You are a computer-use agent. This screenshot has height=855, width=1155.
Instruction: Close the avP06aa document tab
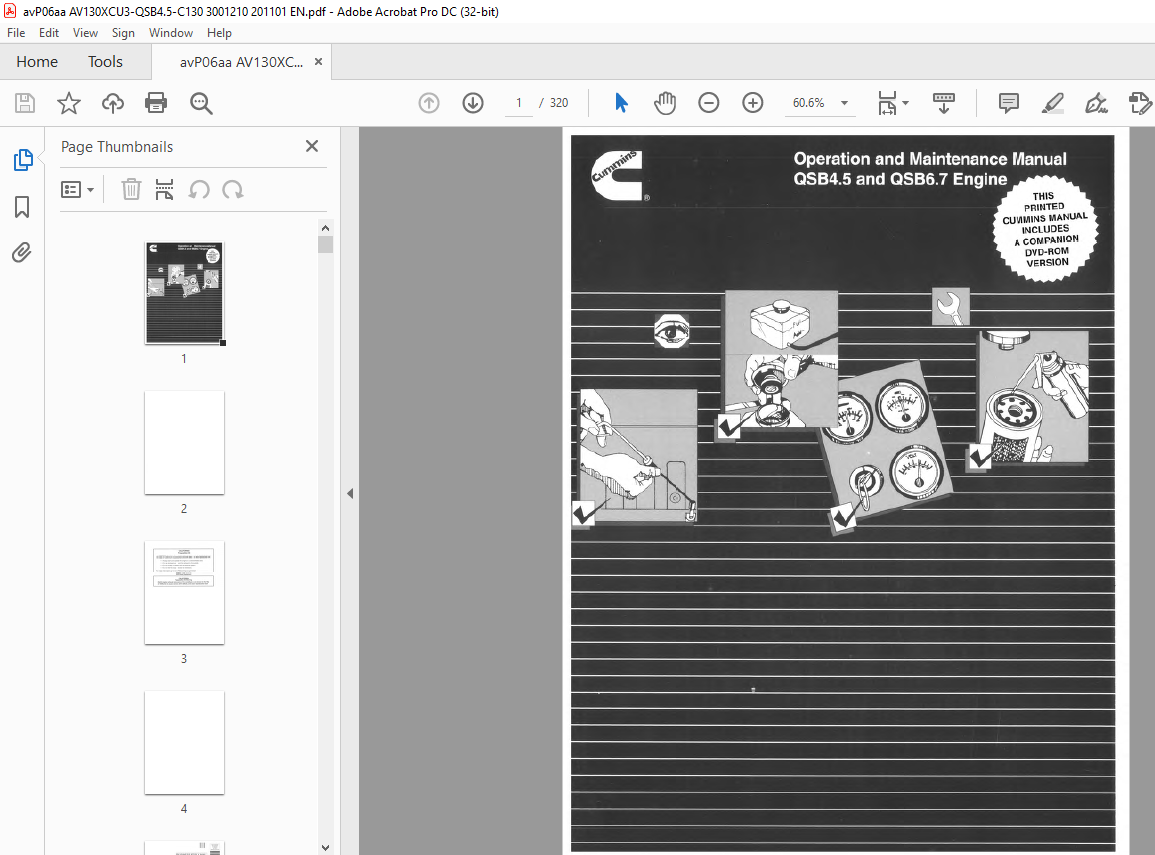318,62
